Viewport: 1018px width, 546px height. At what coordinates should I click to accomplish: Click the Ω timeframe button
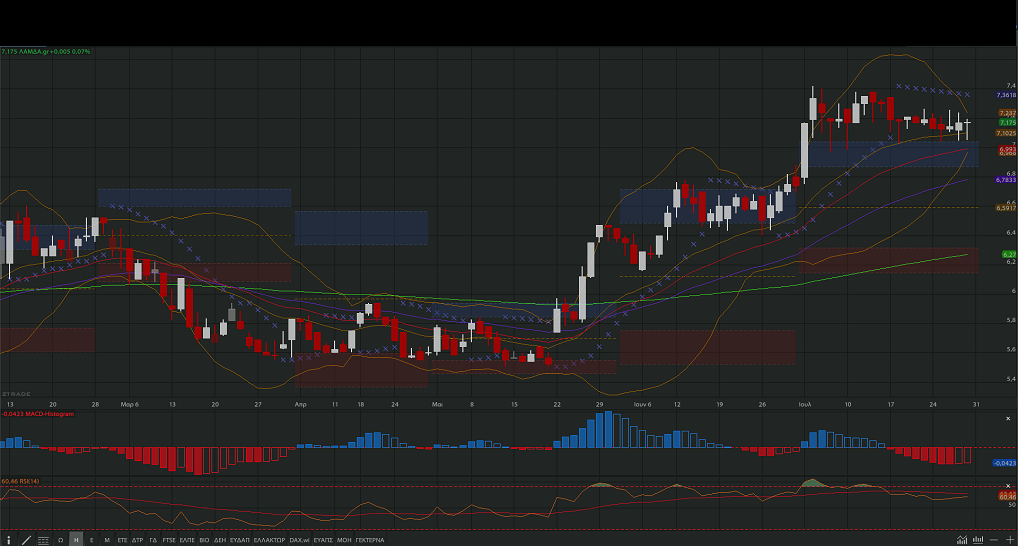coord(60,540)
